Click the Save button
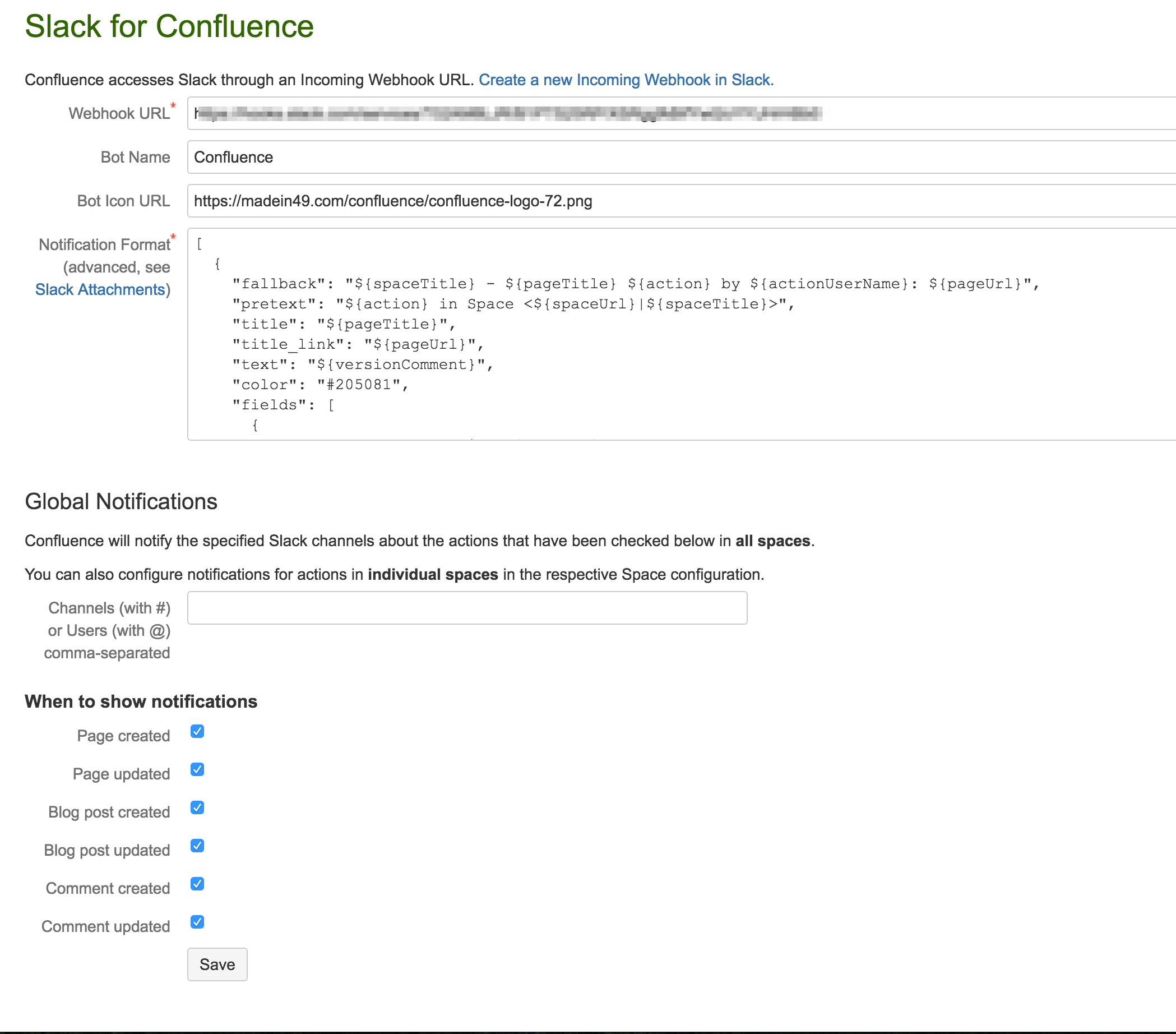The image size is (1176, 1034). click(217, 964)
